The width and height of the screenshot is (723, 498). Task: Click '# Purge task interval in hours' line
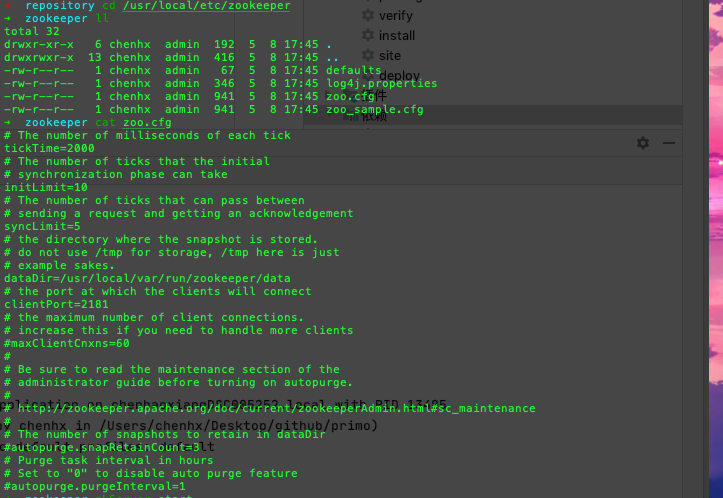(x=109, y=460)
